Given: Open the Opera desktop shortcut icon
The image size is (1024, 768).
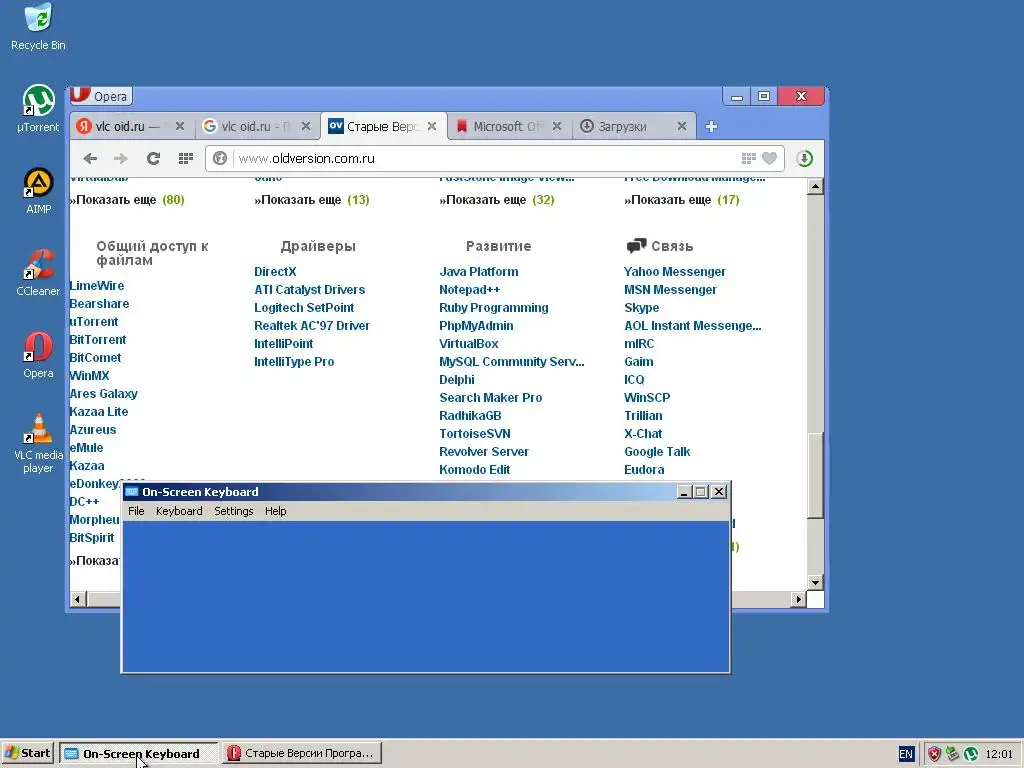Looking at the screenshot, I should 38,355.
